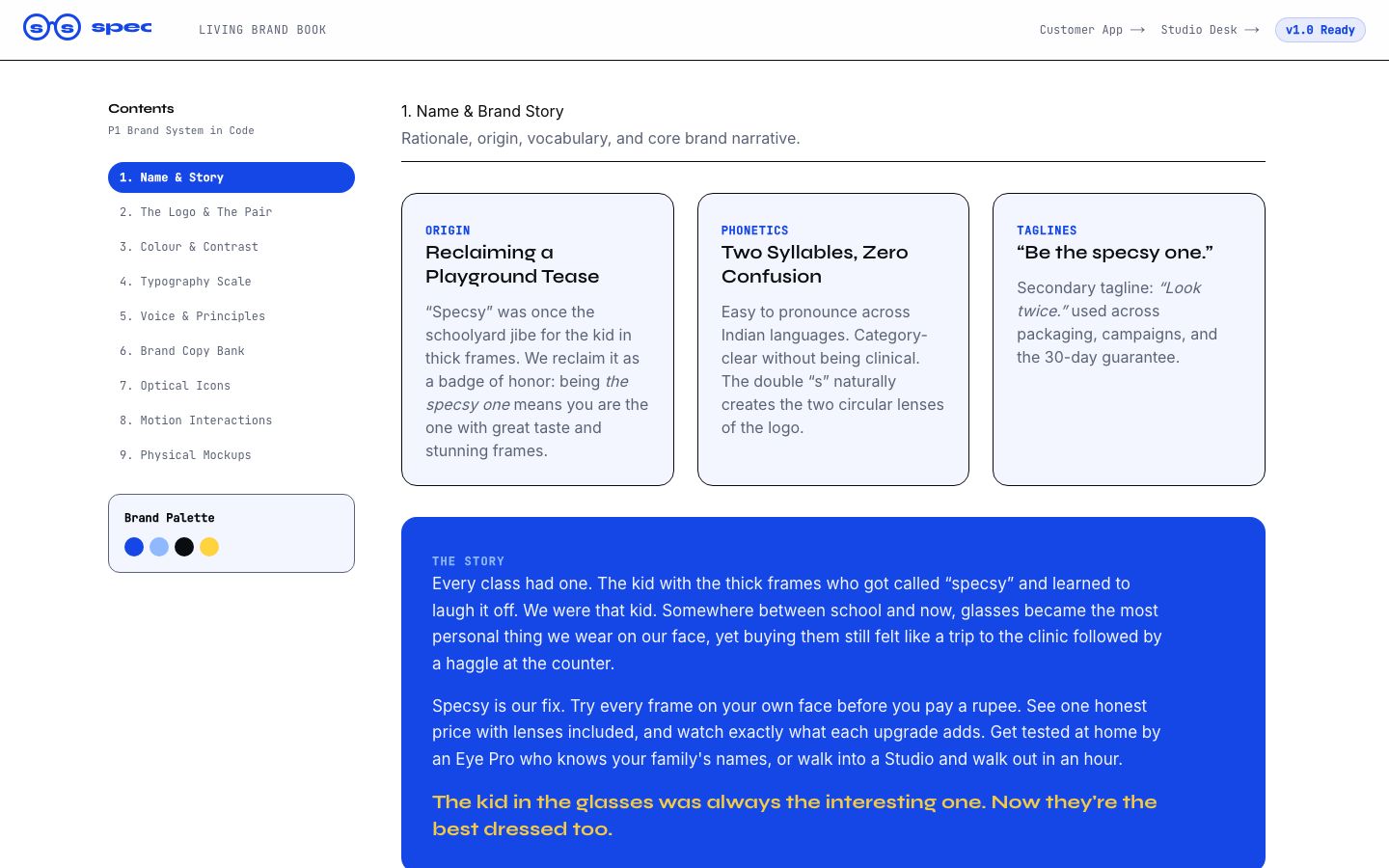Select '1. Name & Story' in contents
Screen dimensions: 1389x868
231,177
